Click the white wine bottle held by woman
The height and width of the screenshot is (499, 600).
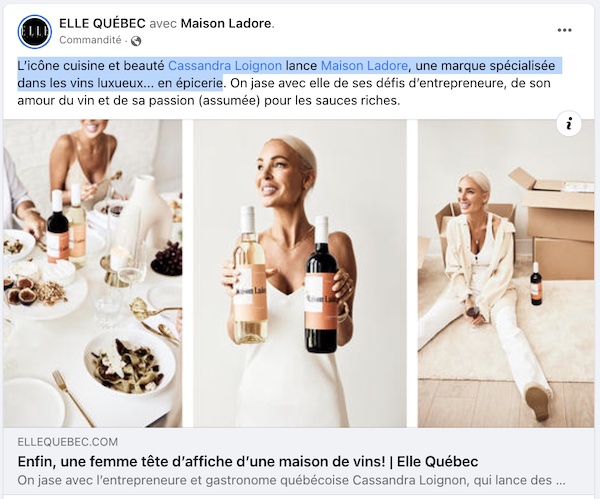249,274
